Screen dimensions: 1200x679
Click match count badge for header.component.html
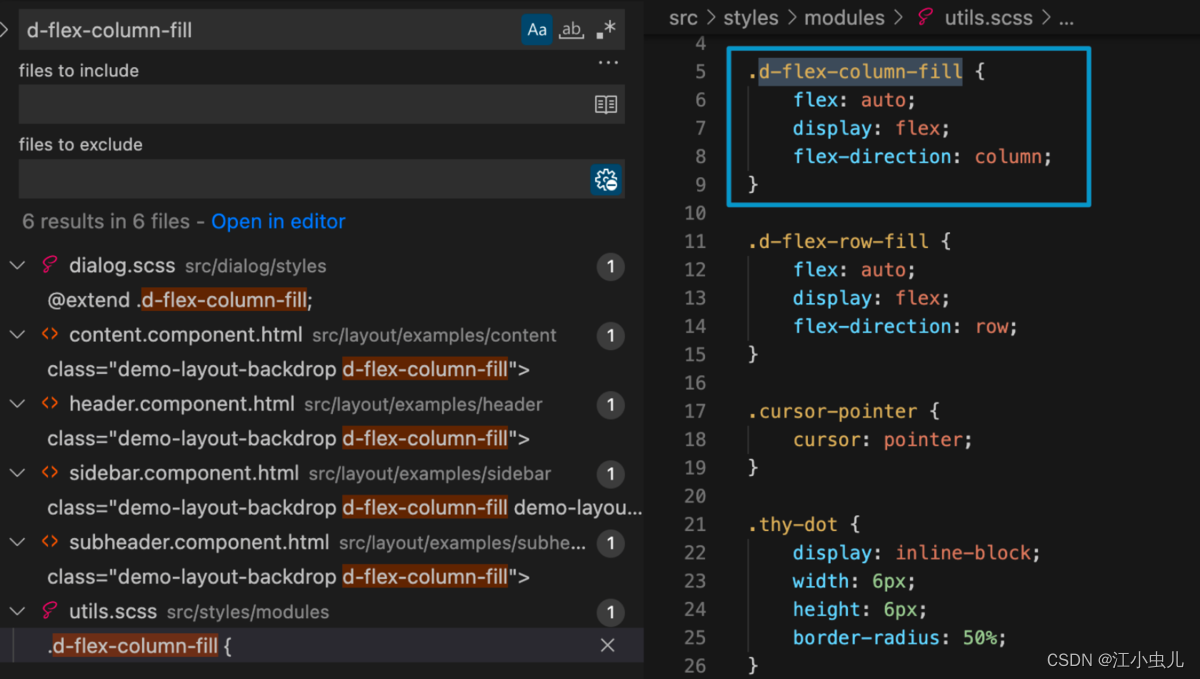pos(610,405)
